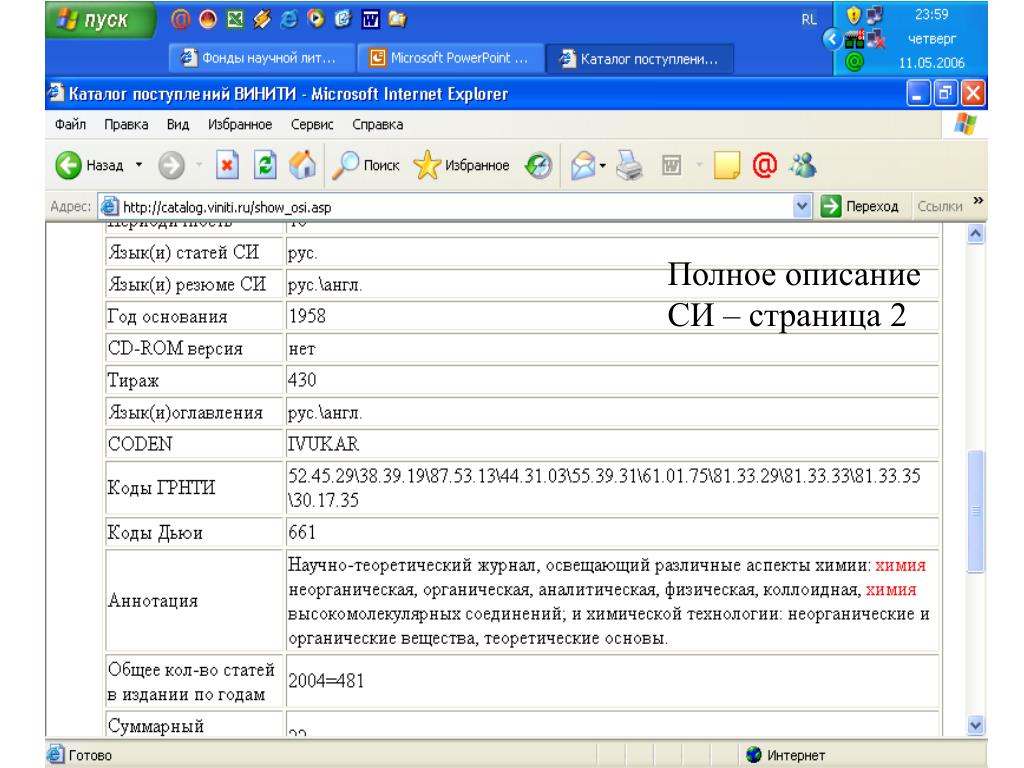Click the 'Коды Дьюи' value 661

(302, 532)
